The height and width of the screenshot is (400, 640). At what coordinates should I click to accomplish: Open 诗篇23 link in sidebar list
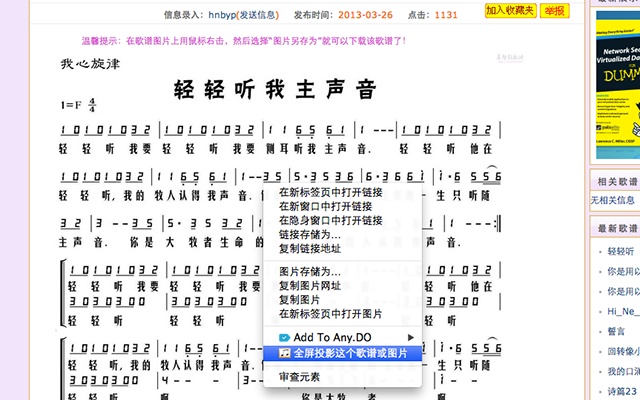tap(623, 391)
